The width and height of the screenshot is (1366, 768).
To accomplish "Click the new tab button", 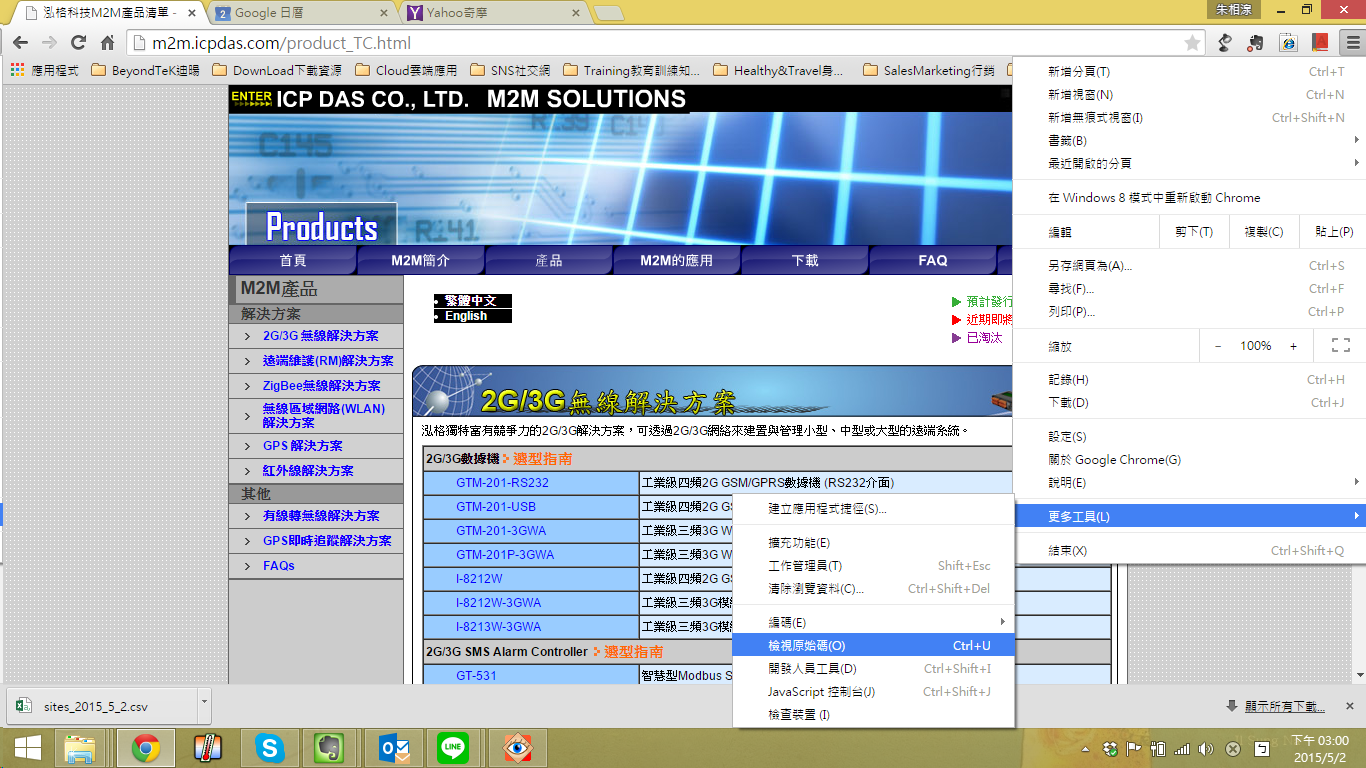I will click(609, 14).
